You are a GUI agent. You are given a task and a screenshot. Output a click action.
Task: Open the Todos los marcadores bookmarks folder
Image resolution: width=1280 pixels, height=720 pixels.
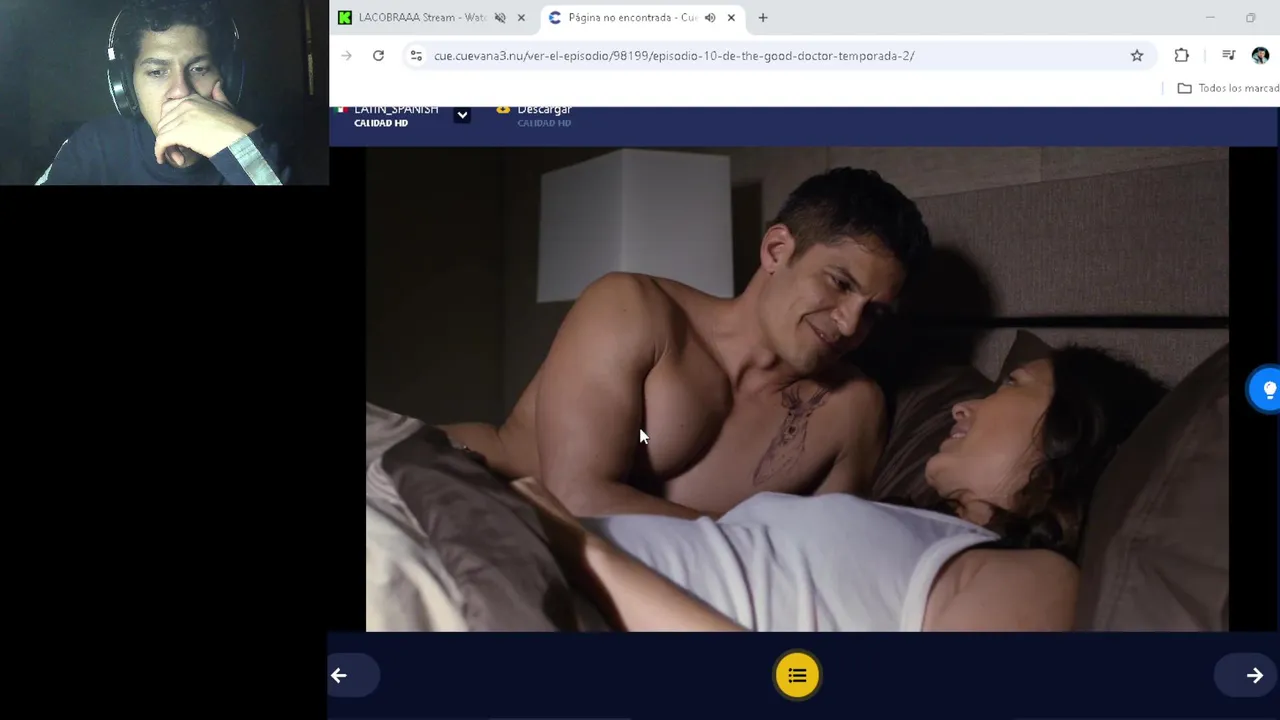(x=1229, y=88)
